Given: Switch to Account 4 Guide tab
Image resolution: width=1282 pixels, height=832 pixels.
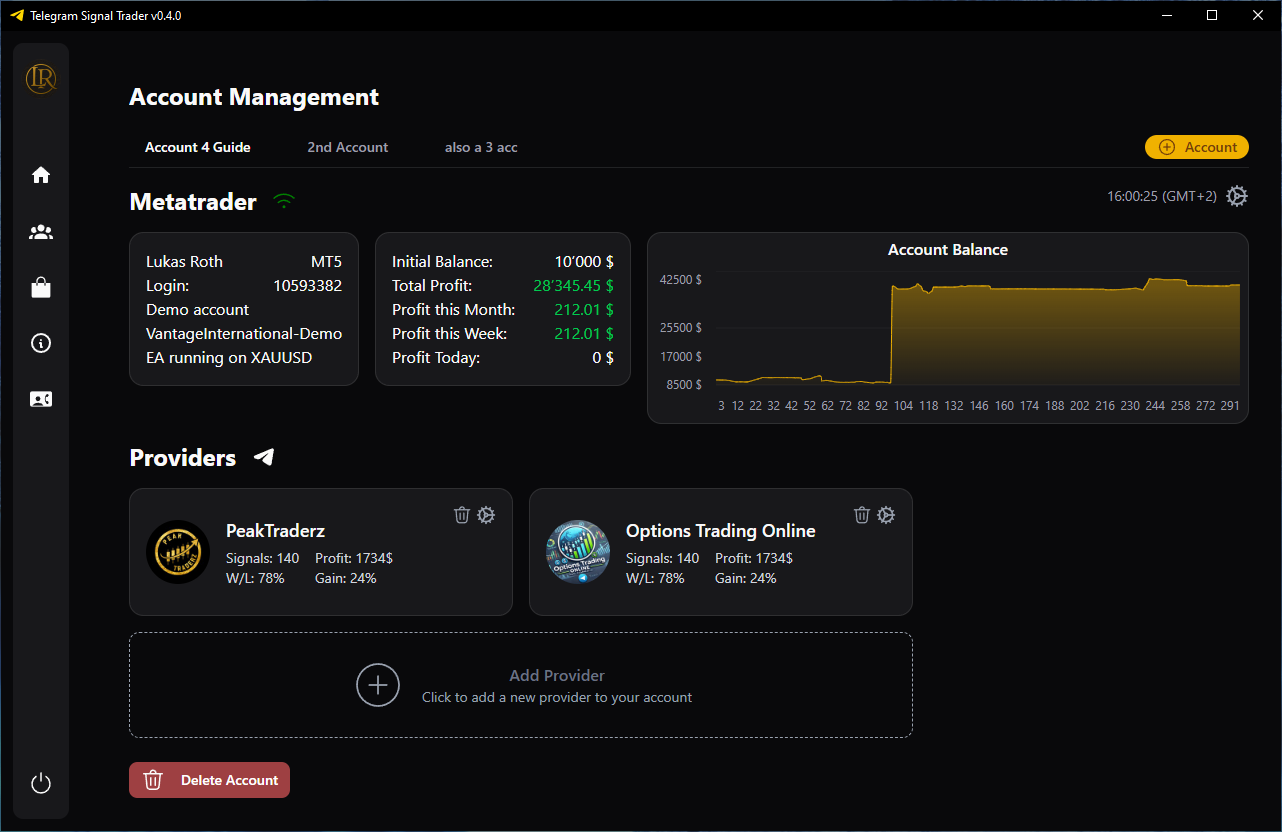Looking at the screenshot, I should [x=198, y=147].
